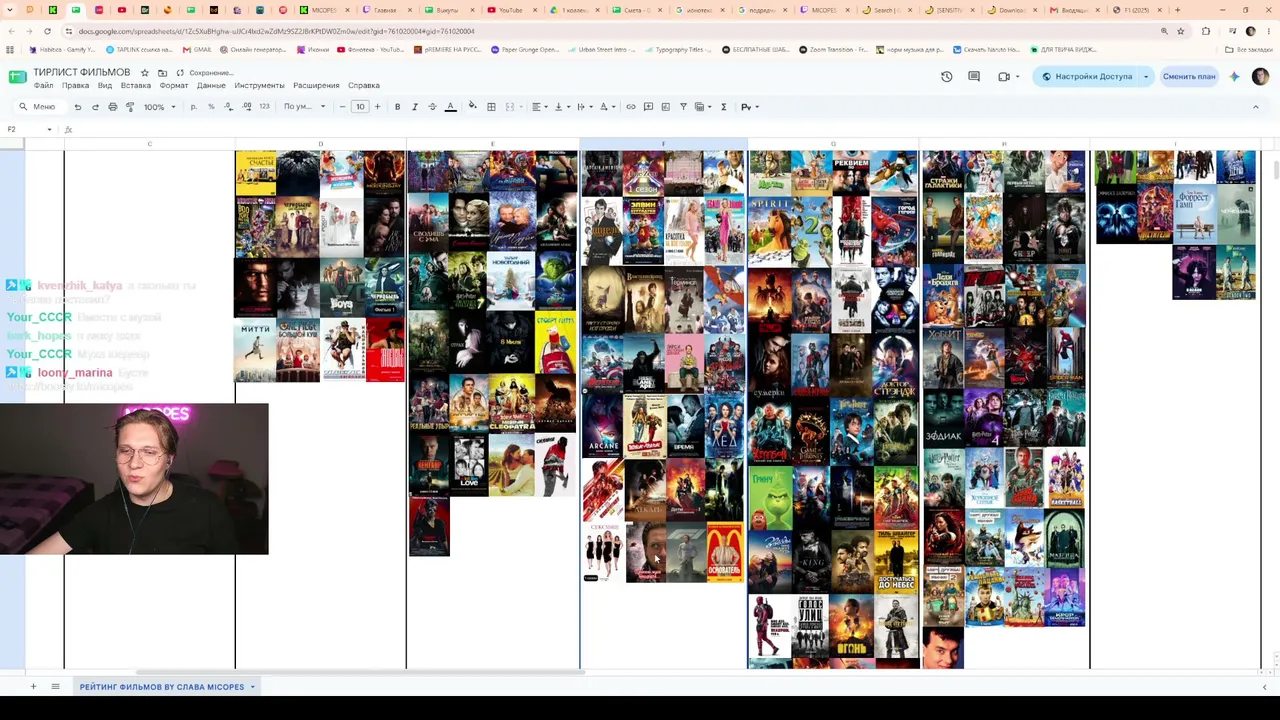Image resolution: width=1280 pixels, height=720 pixels.
Task: Decrease font size with the minus button
Action: (x=342, y=107)
